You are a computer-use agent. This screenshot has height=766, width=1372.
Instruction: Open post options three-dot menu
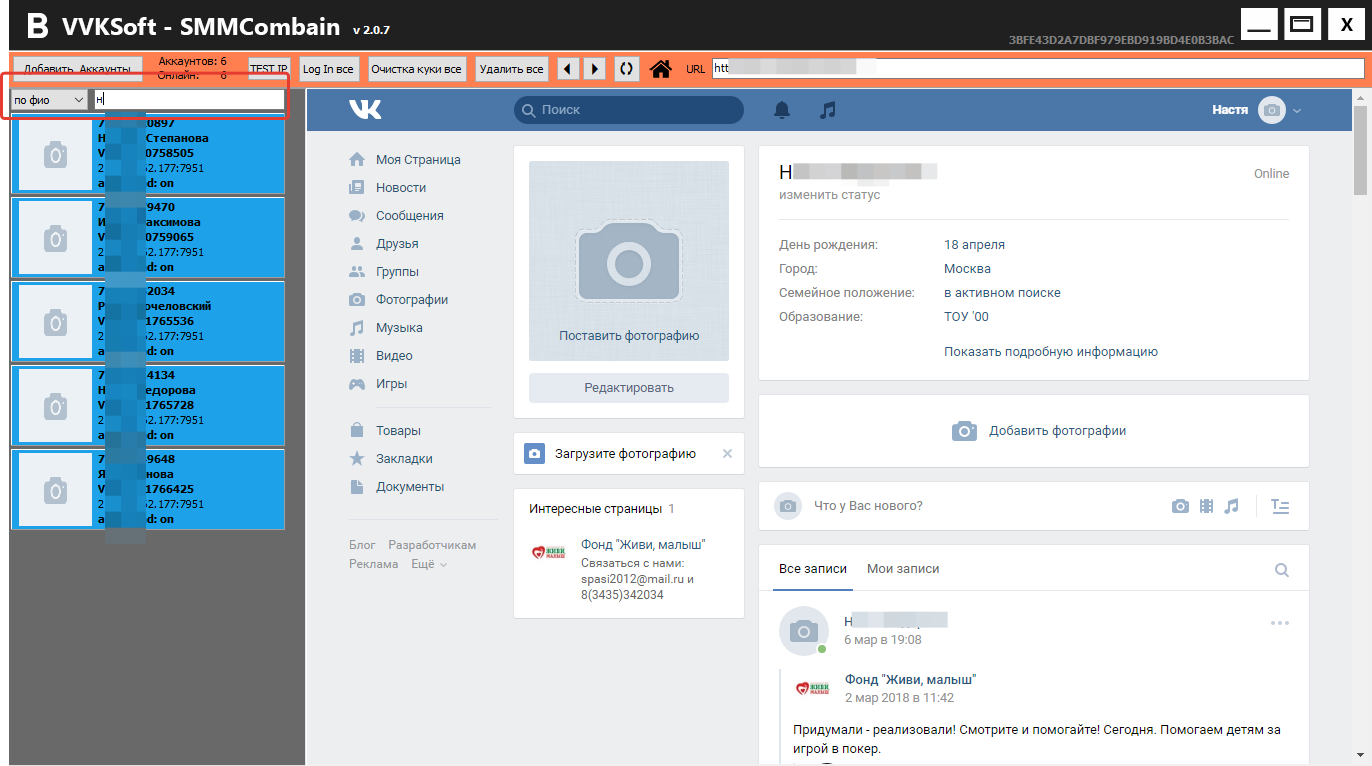click(1279, 623)
